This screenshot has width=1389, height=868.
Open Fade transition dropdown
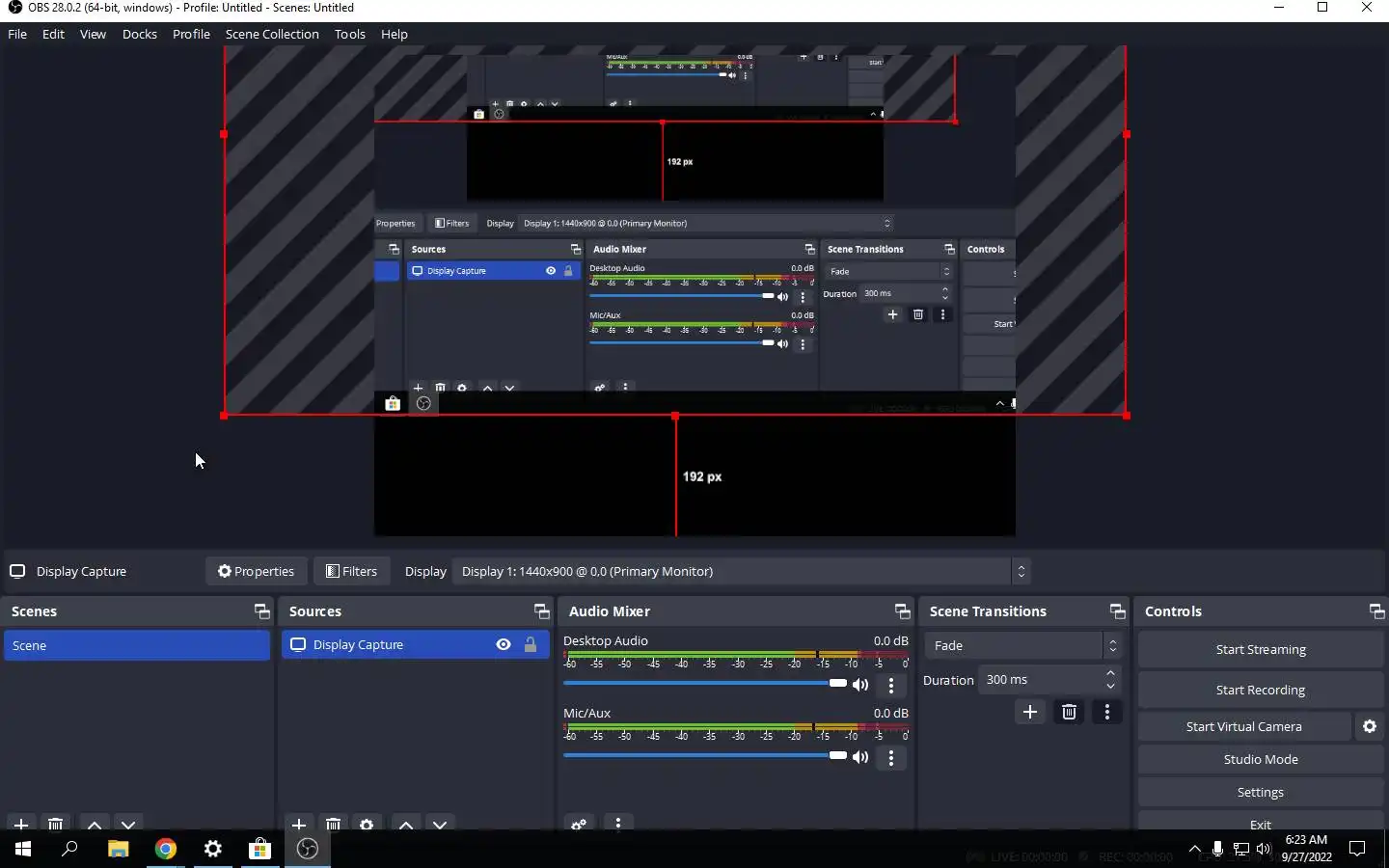pos(1022,645)
